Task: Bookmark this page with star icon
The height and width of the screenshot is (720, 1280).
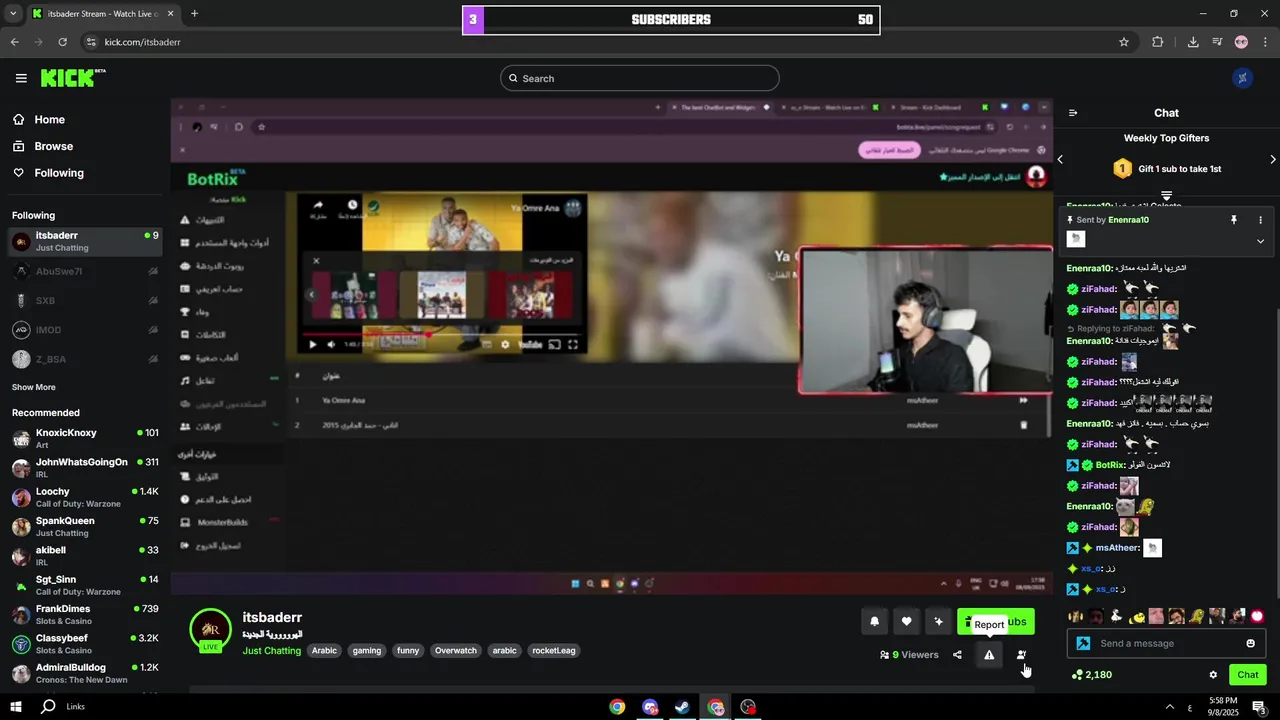Action: pos(1124,42)
